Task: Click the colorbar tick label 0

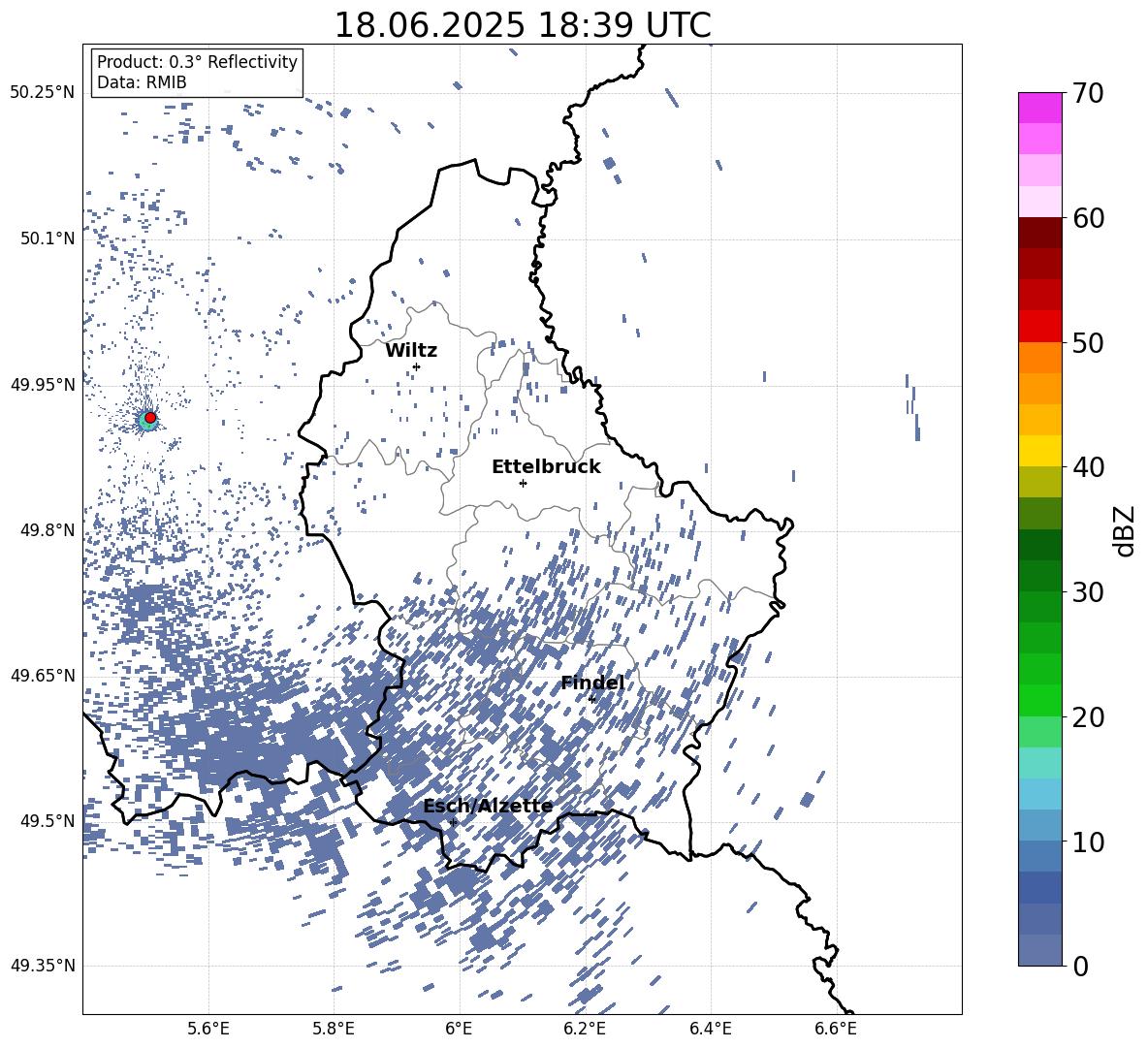Action: click(1081, 966)
